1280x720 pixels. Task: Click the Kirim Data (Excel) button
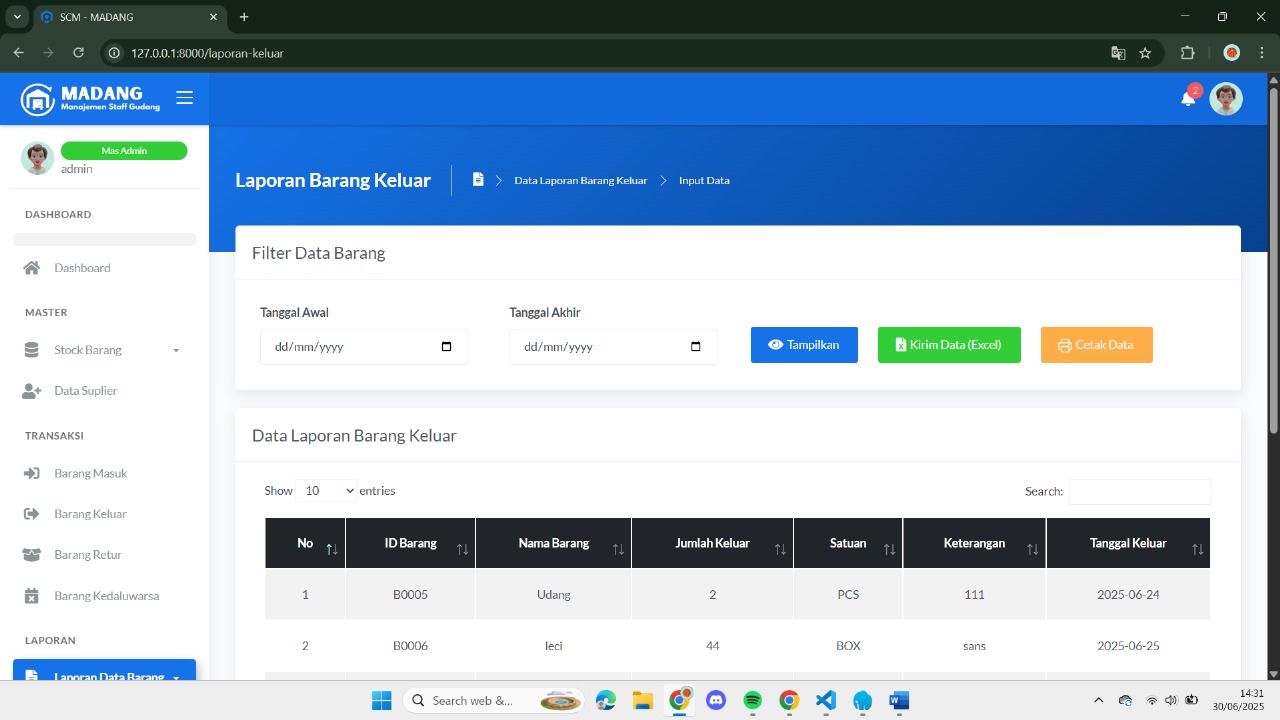coord(949,345)
